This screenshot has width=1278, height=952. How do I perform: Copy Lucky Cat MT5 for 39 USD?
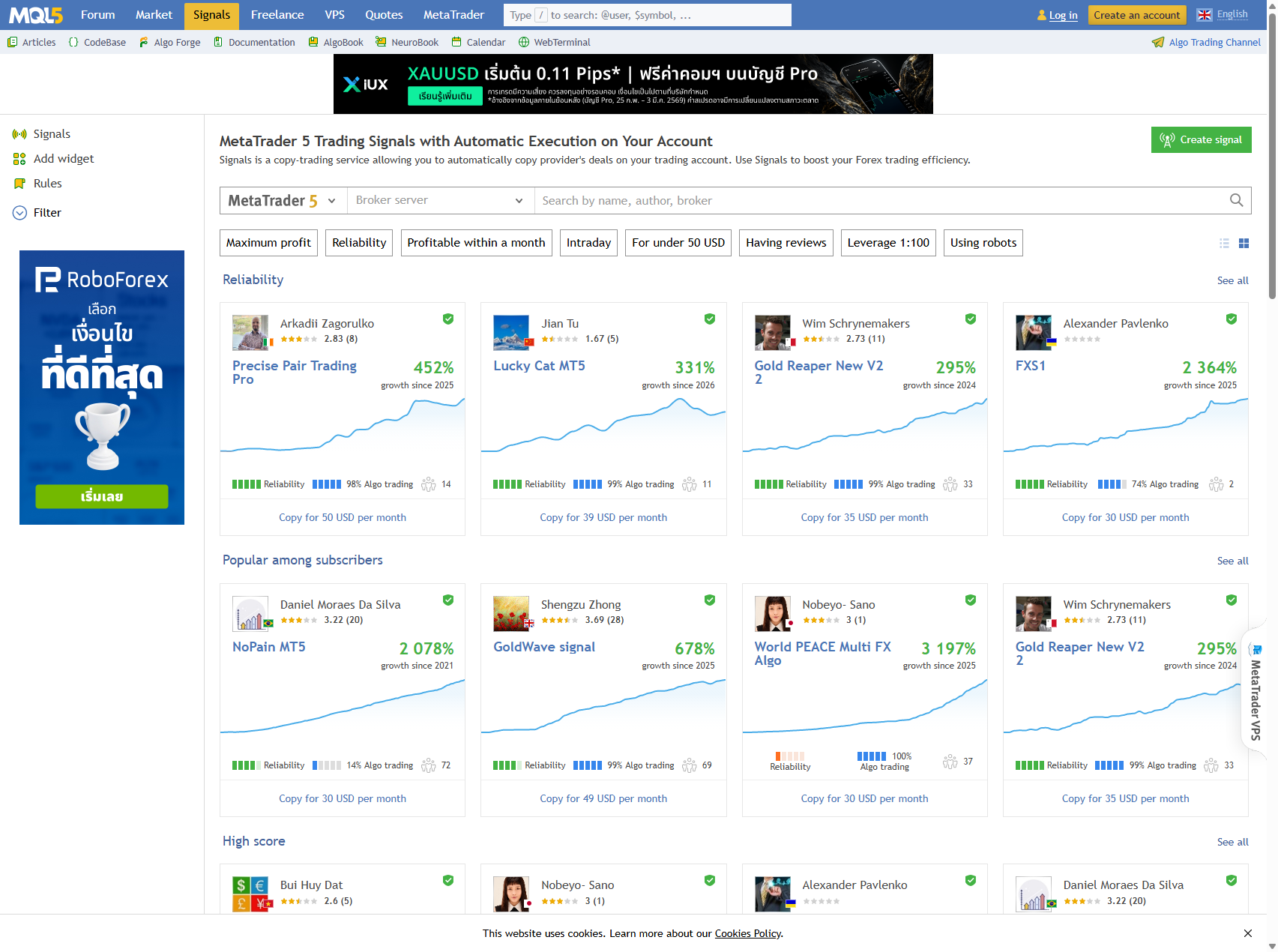coord(603,517)
